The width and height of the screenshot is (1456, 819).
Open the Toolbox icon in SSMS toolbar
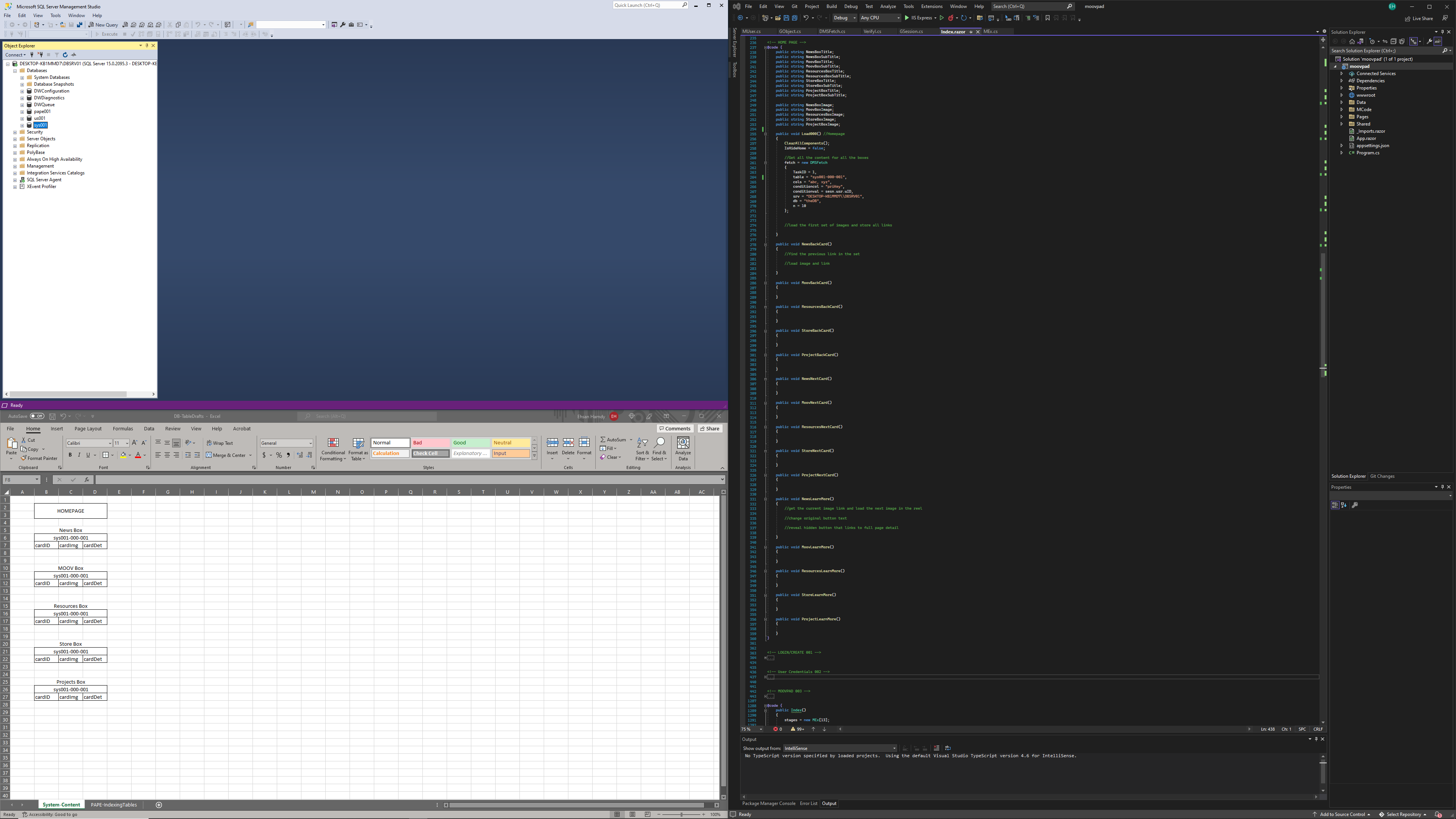pyautogui.click(x=351, y=25)
